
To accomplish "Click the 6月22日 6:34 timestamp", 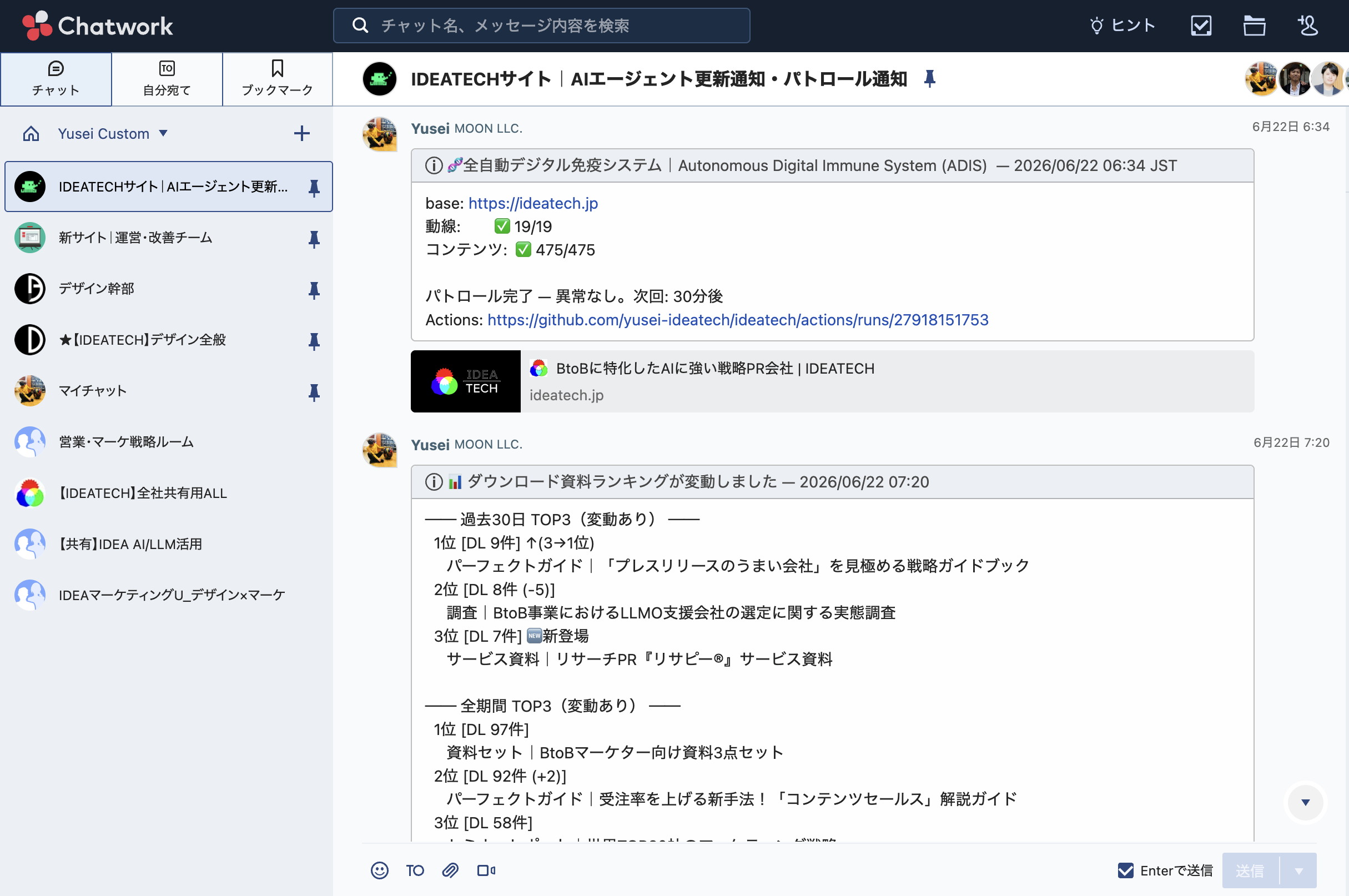I will coord(1290,126).
